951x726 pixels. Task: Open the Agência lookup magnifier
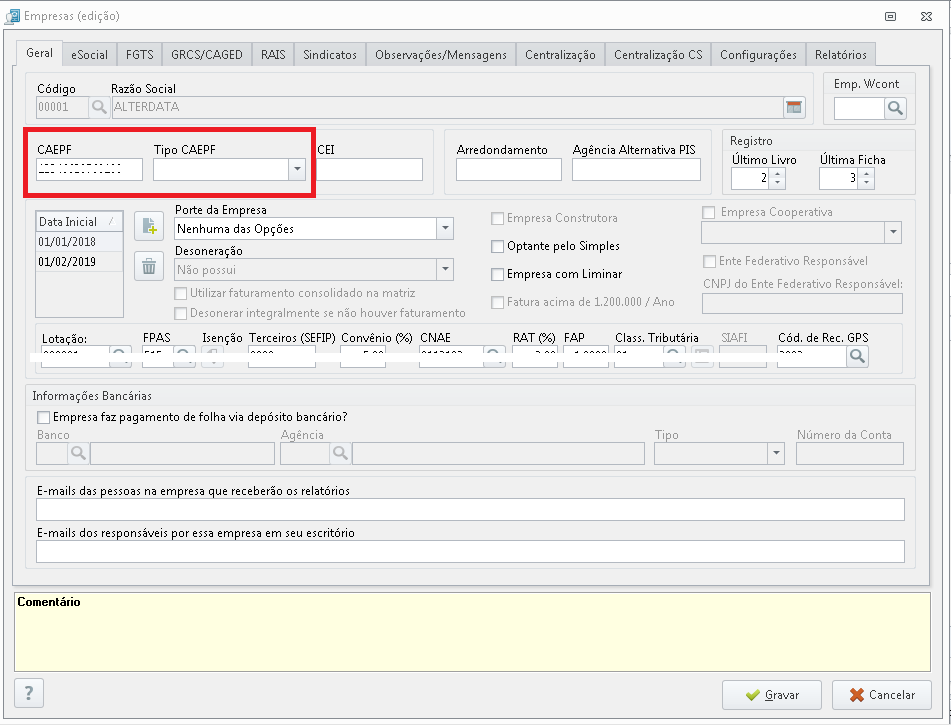340,453
